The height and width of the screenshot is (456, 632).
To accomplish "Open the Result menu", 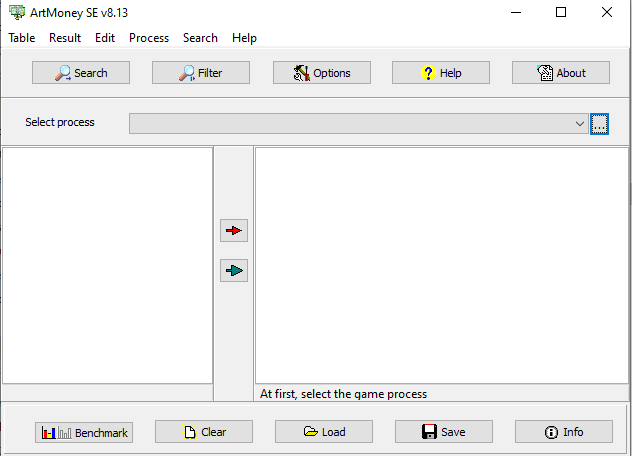I will [65, 38].
